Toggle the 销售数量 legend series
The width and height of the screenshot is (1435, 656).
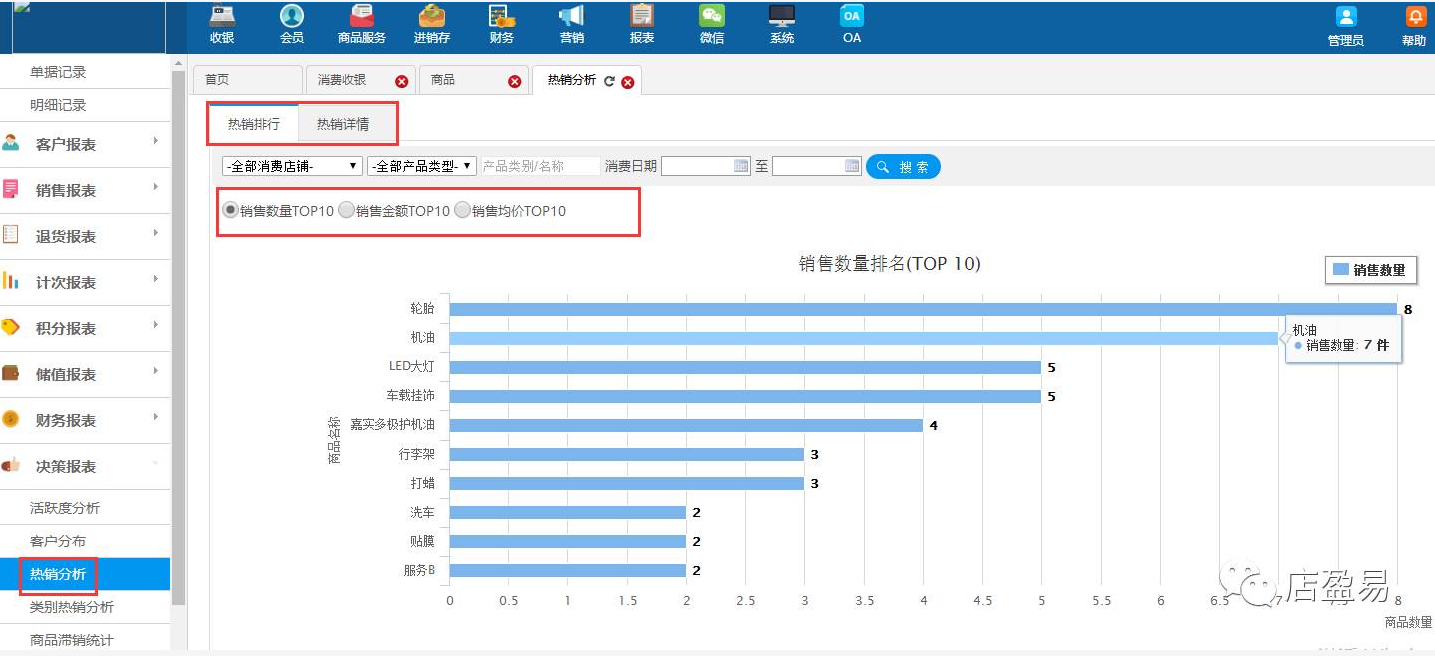(x=1370, y=270)
